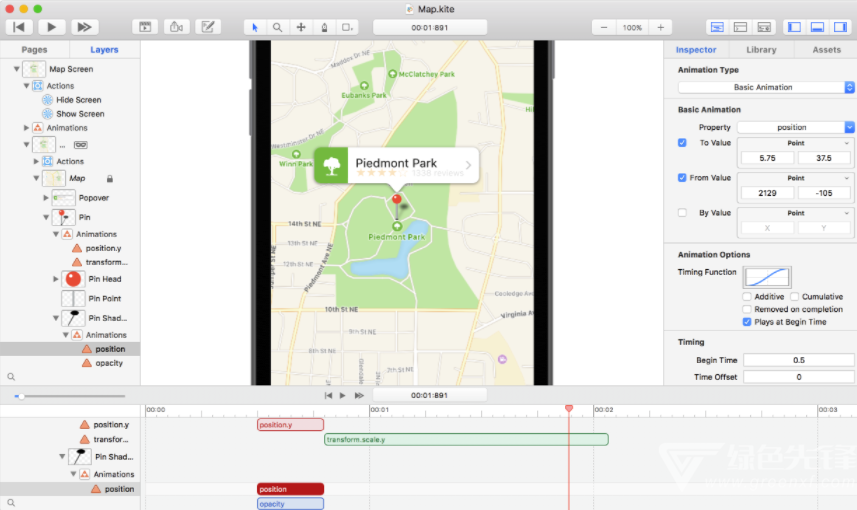Click second layout mode icon in toolbar
This screenshot has height=510, width=857.
point(741,27)
